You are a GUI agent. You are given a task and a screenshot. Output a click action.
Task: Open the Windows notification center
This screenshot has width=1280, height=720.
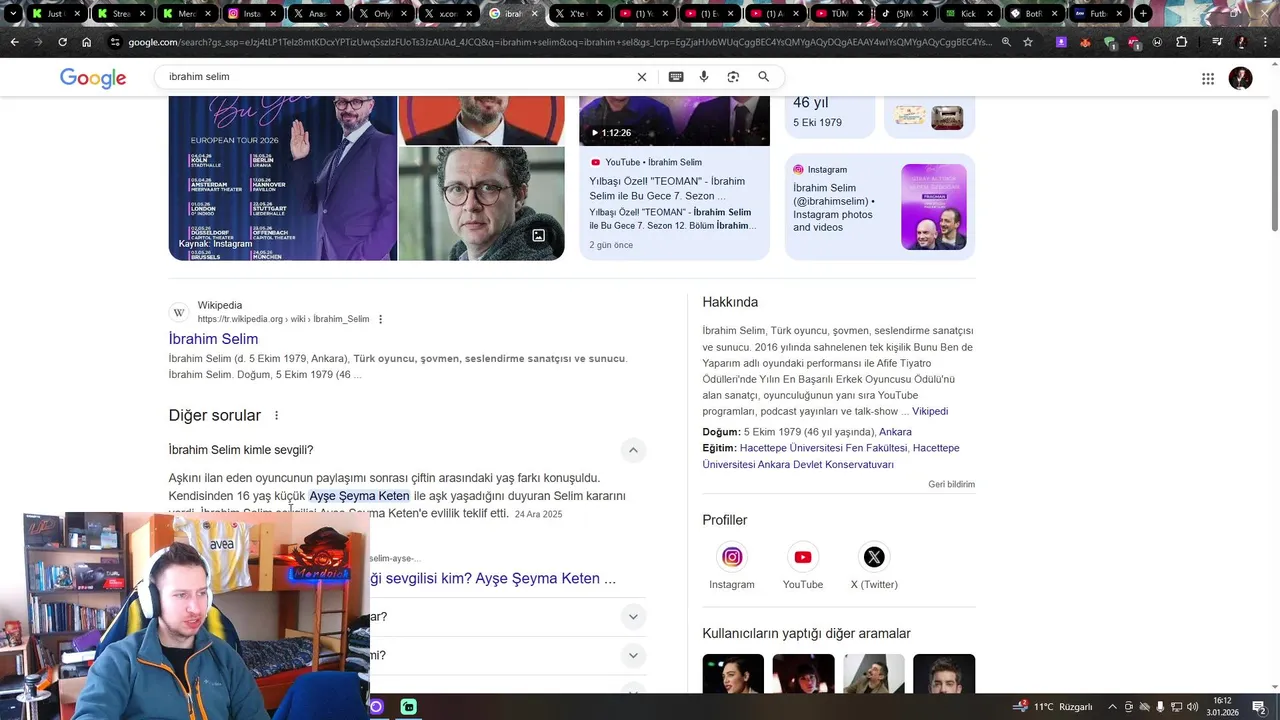point(1259,707)
